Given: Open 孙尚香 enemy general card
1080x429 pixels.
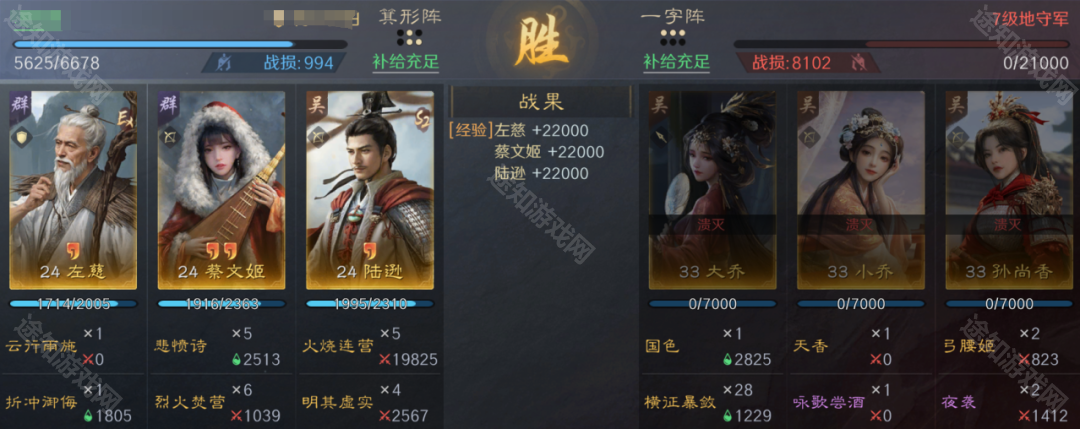Looking at the screenshot, I should [1009, 190].
